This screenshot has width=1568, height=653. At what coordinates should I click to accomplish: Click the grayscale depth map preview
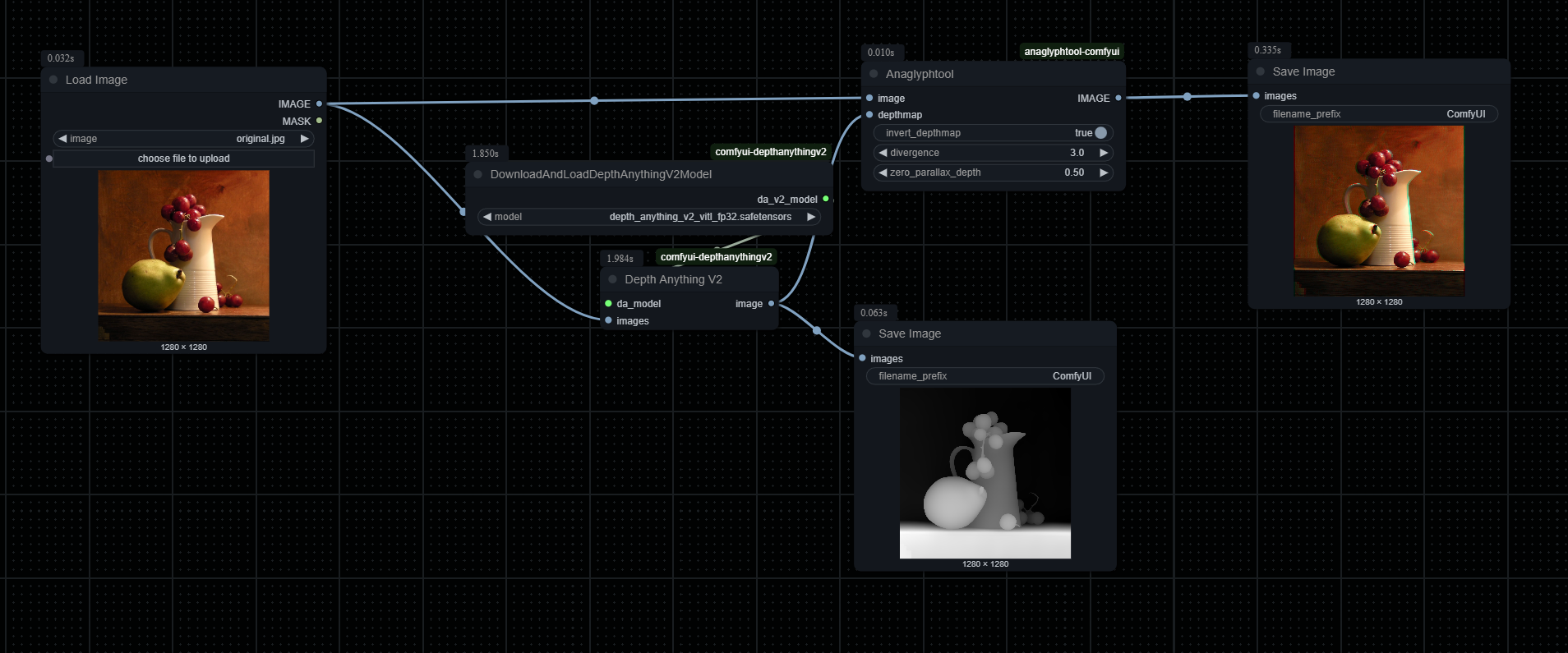(985, 473)
